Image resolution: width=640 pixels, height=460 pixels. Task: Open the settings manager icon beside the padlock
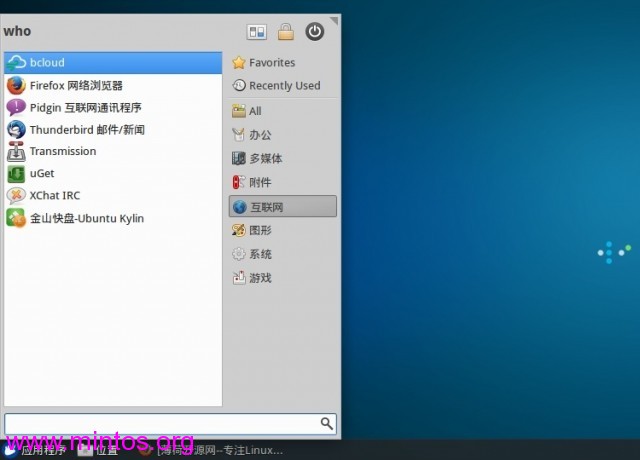257,32
